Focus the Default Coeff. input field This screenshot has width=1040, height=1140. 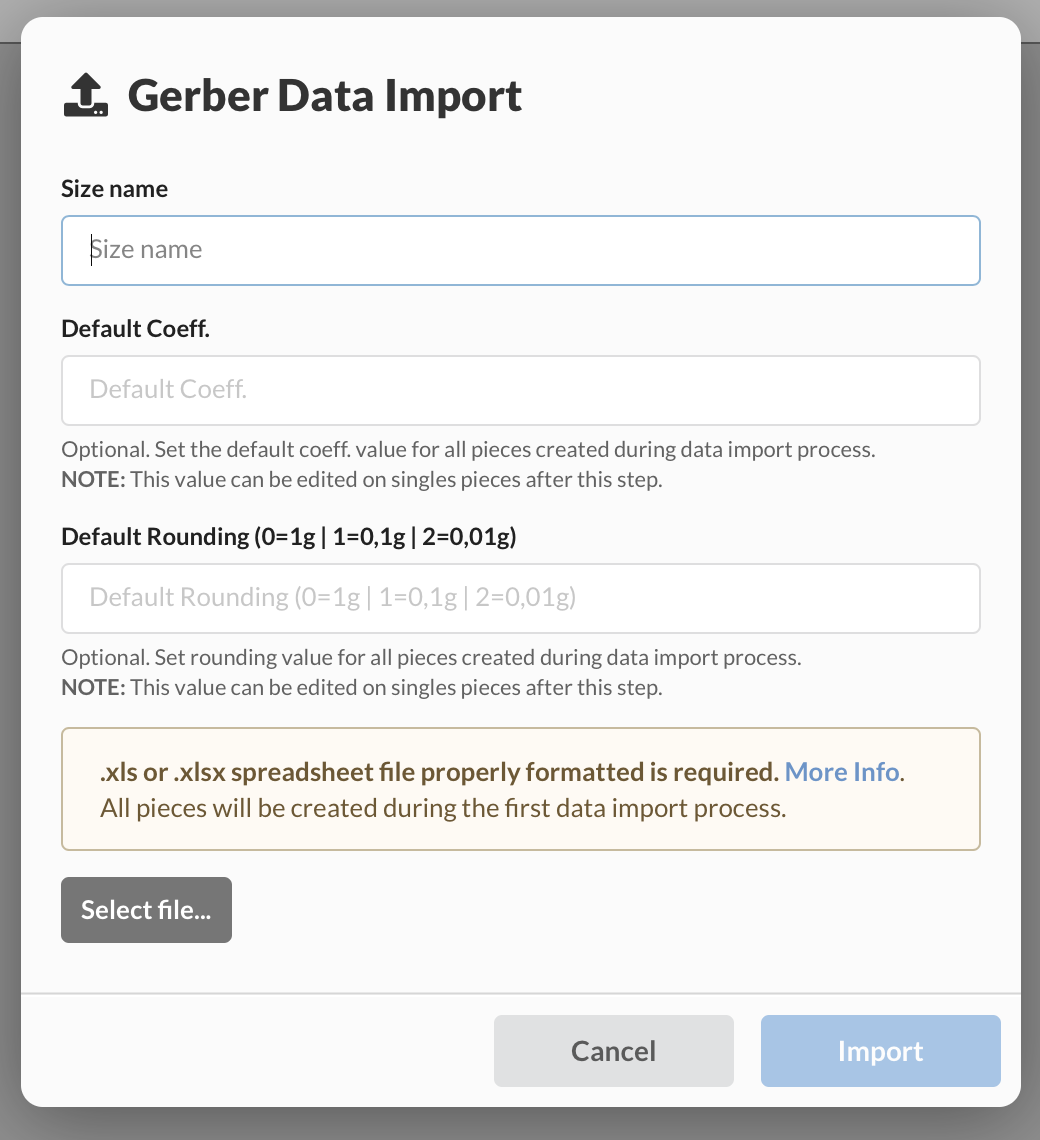[x=520, y=390]
